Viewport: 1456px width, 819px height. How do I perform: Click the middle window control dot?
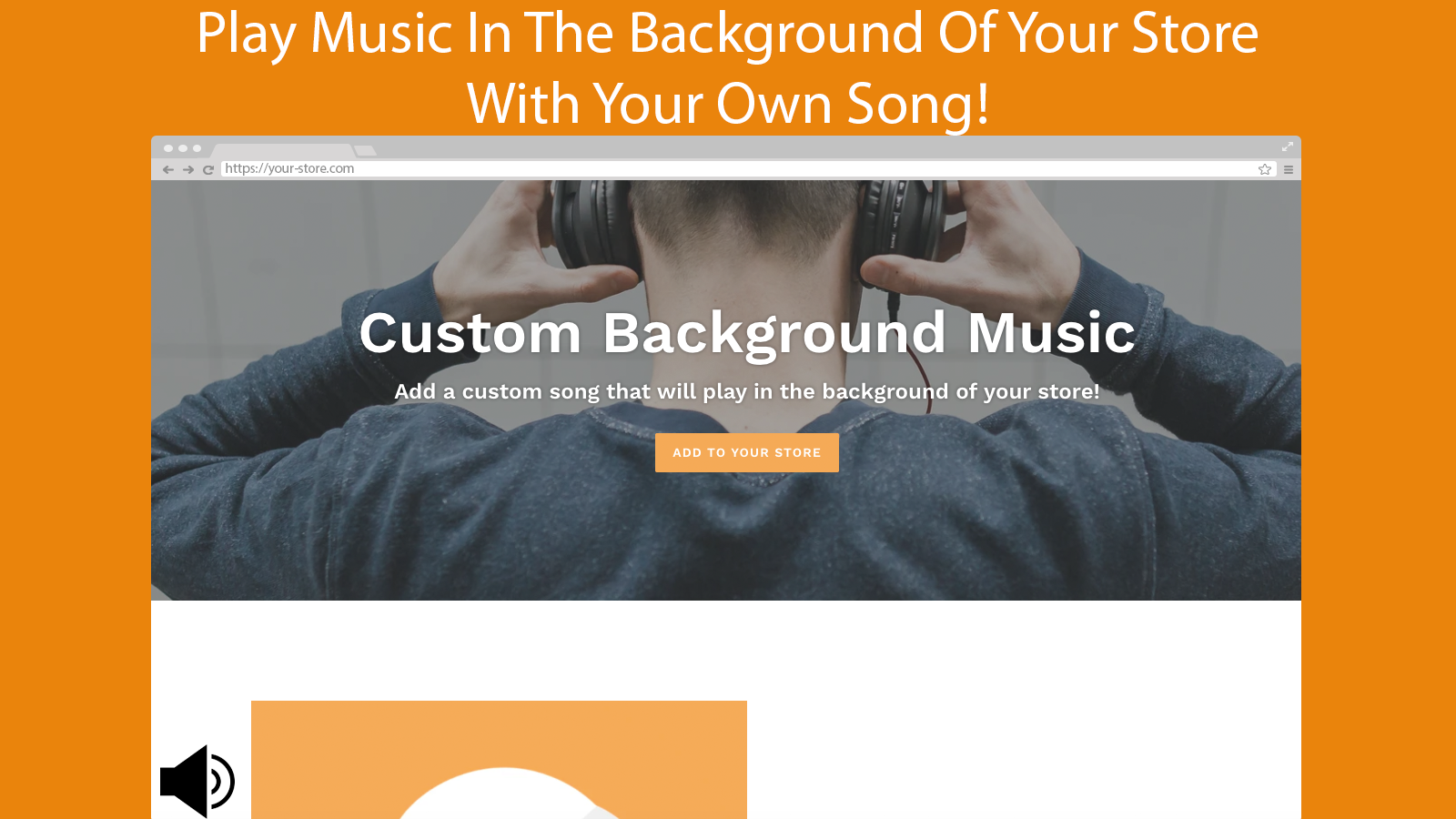click(183, 148)
